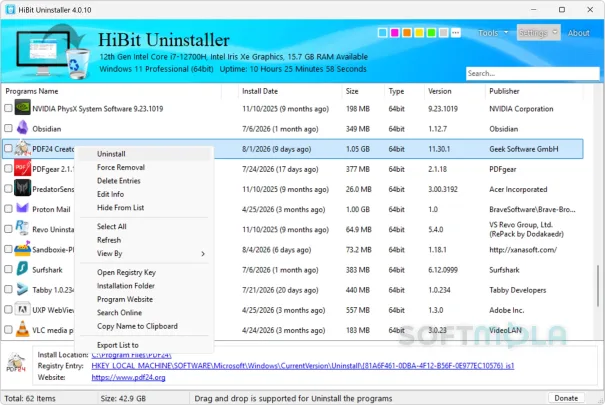
Task: Select the gray theme color
Action: 444,33
